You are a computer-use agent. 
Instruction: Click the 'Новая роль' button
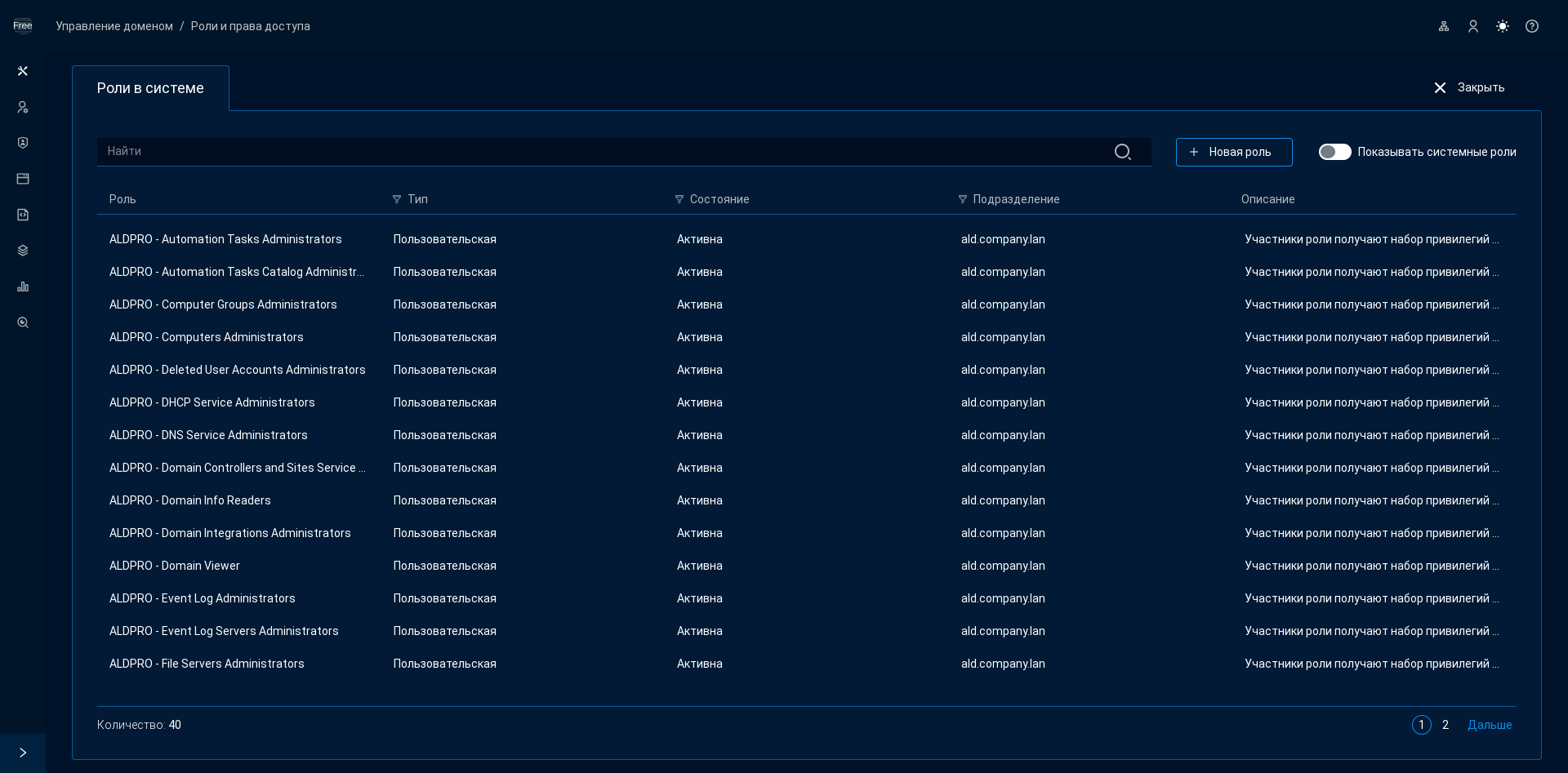(x=1233, y=152)
